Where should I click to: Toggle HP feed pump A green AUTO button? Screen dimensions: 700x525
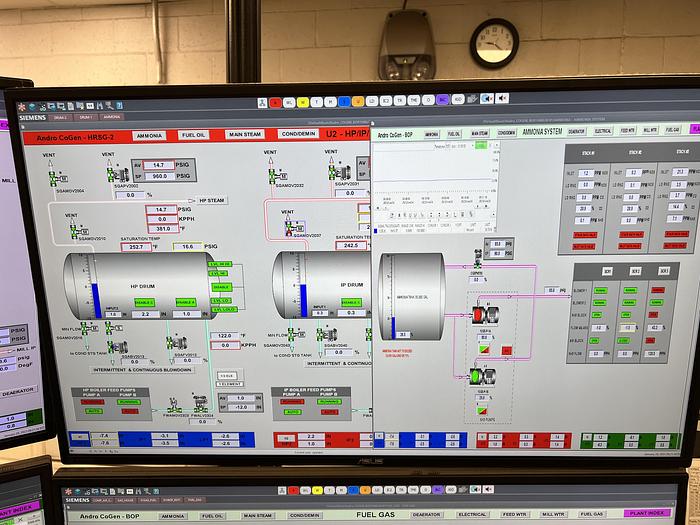pos(93,411)
